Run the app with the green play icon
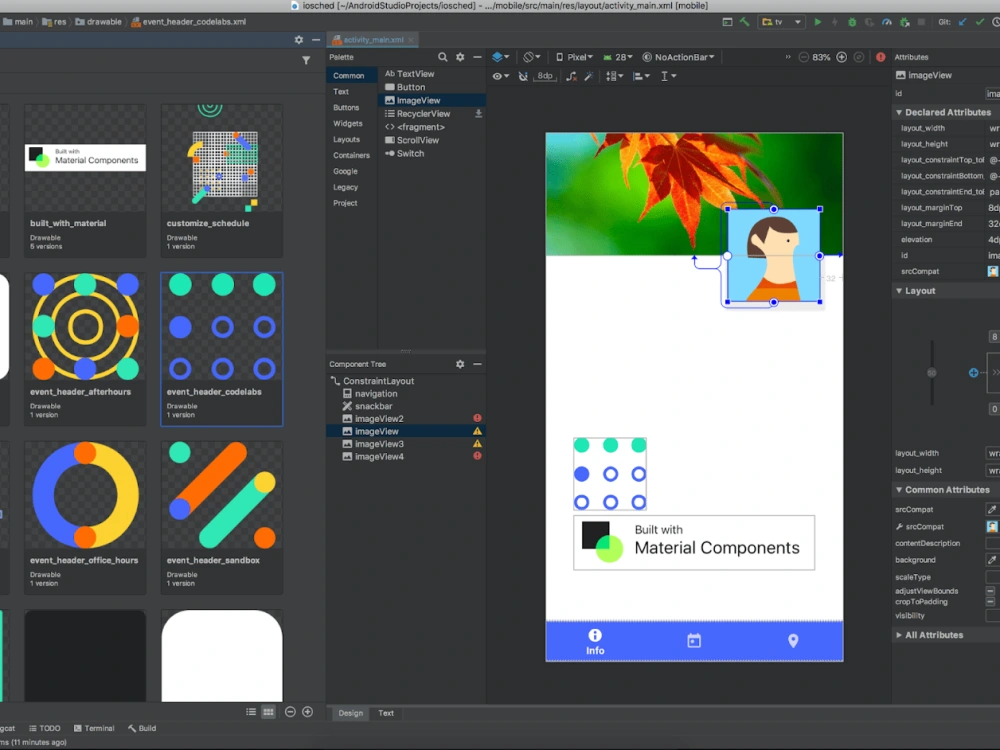This screenshot has width=1000, height=750. tap(818, 20)
